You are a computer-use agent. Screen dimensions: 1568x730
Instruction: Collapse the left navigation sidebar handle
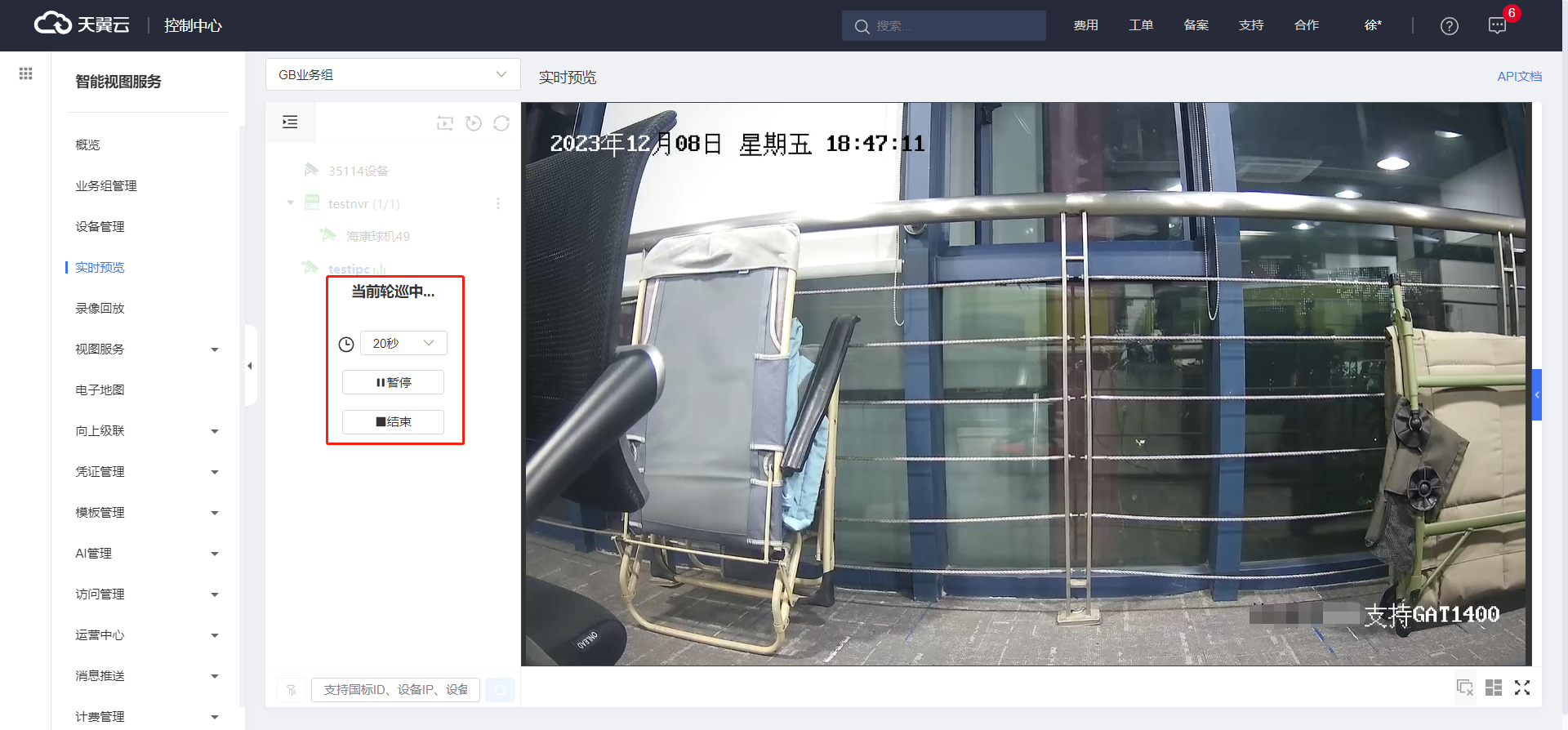click(250, 365)
